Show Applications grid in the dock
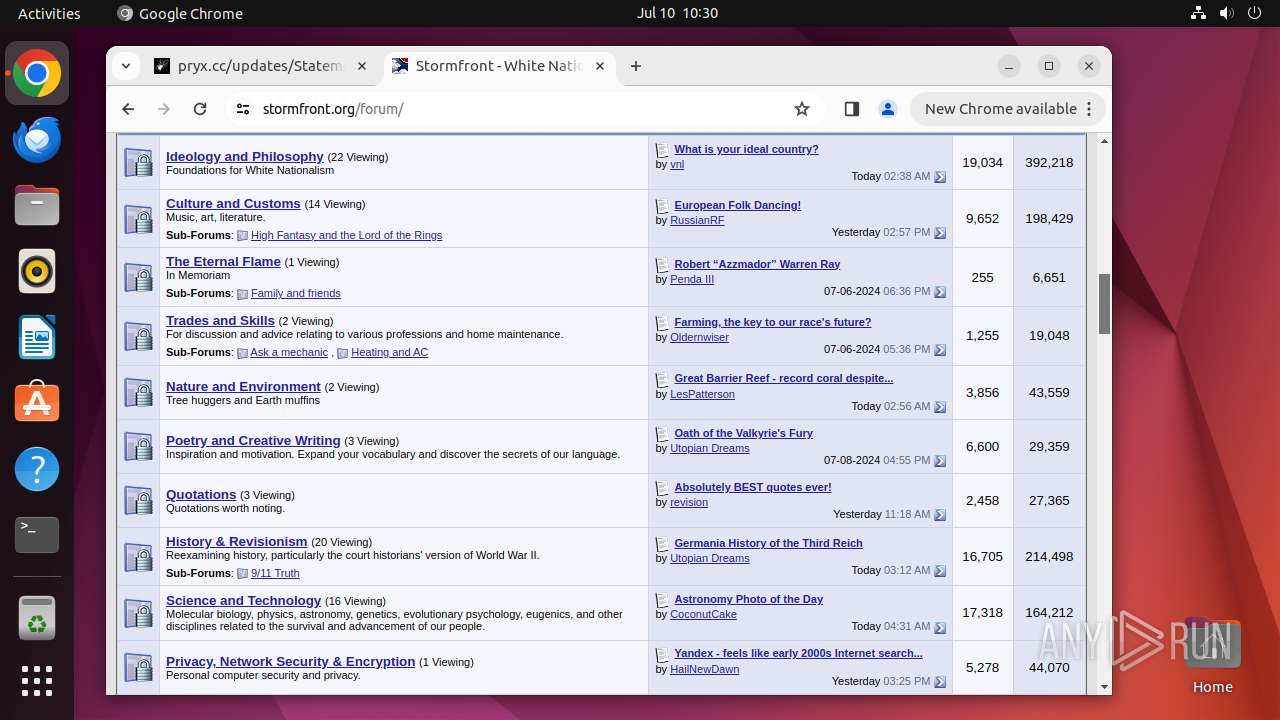Viewport: 1280px width, 720px height. coord(37,680)
